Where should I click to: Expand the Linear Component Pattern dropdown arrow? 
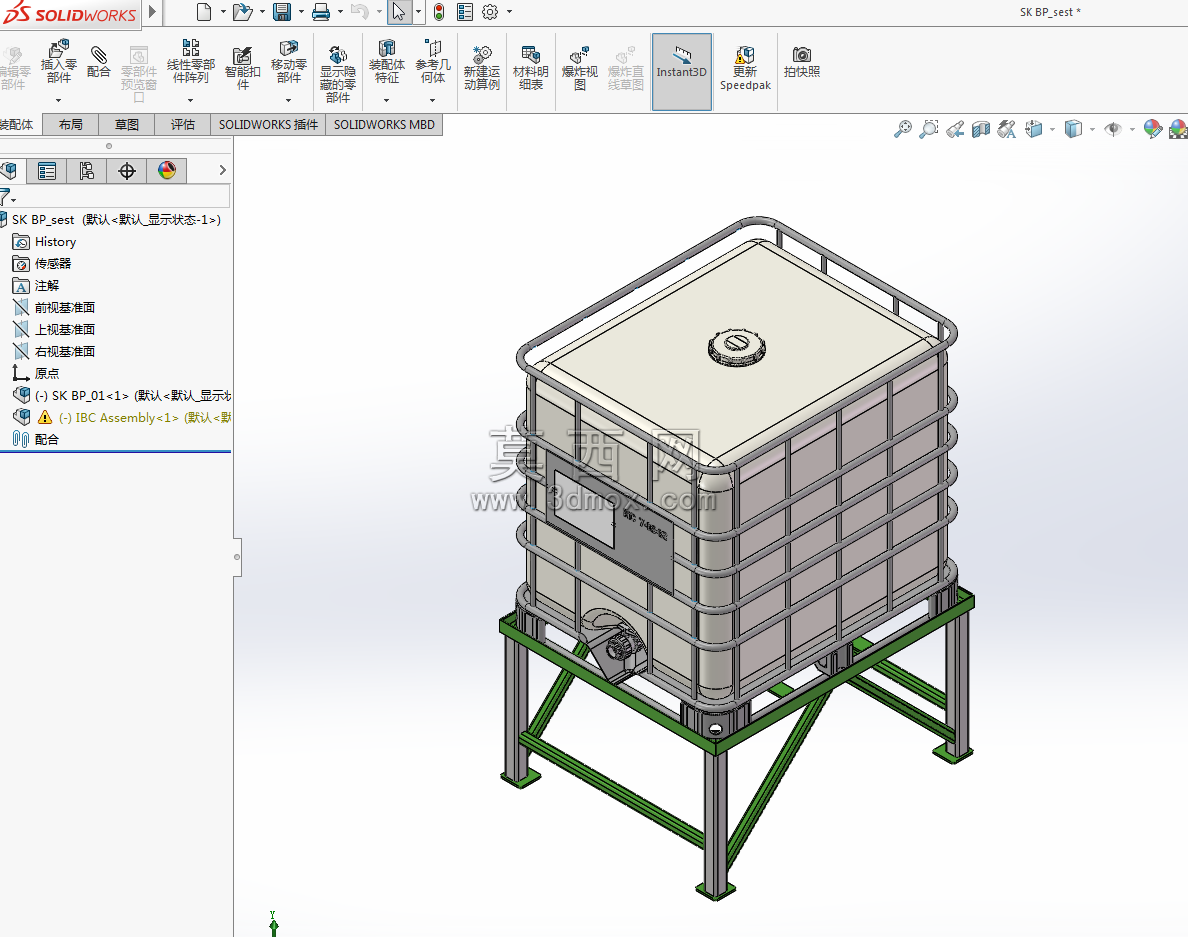click(190, 100)
